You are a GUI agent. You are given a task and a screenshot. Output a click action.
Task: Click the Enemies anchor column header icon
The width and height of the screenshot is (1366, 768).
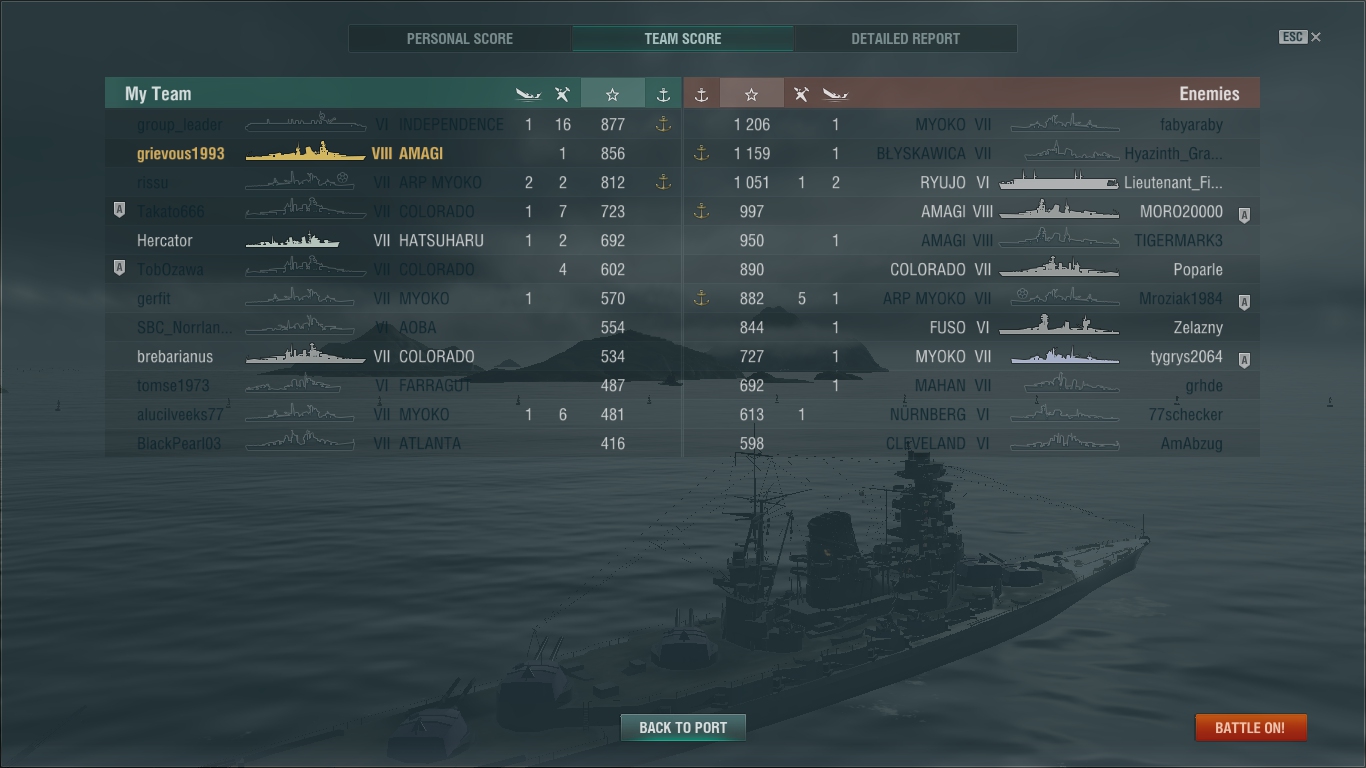701,94
